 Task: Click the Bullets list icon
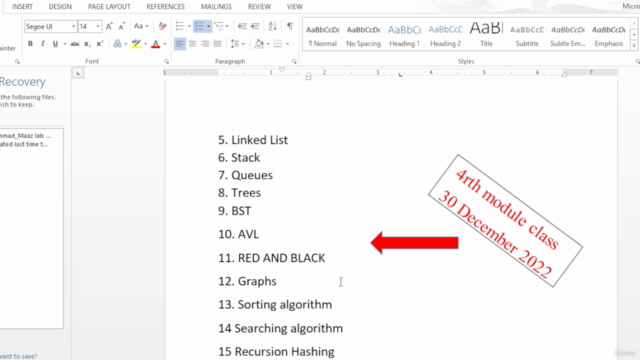(180, 27)
